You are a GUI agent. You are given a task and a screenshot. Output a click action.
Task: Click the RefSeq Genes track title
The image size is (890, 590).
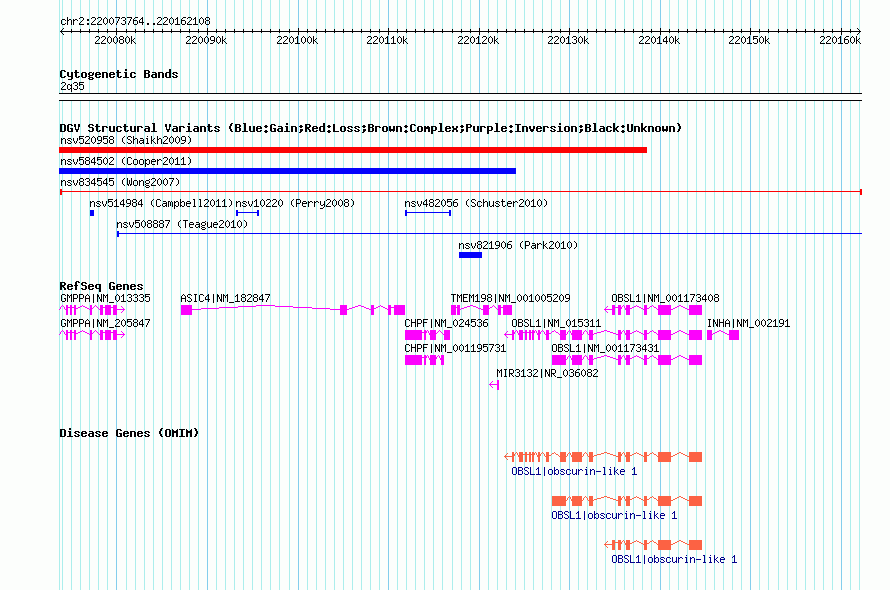click(101, 286)
